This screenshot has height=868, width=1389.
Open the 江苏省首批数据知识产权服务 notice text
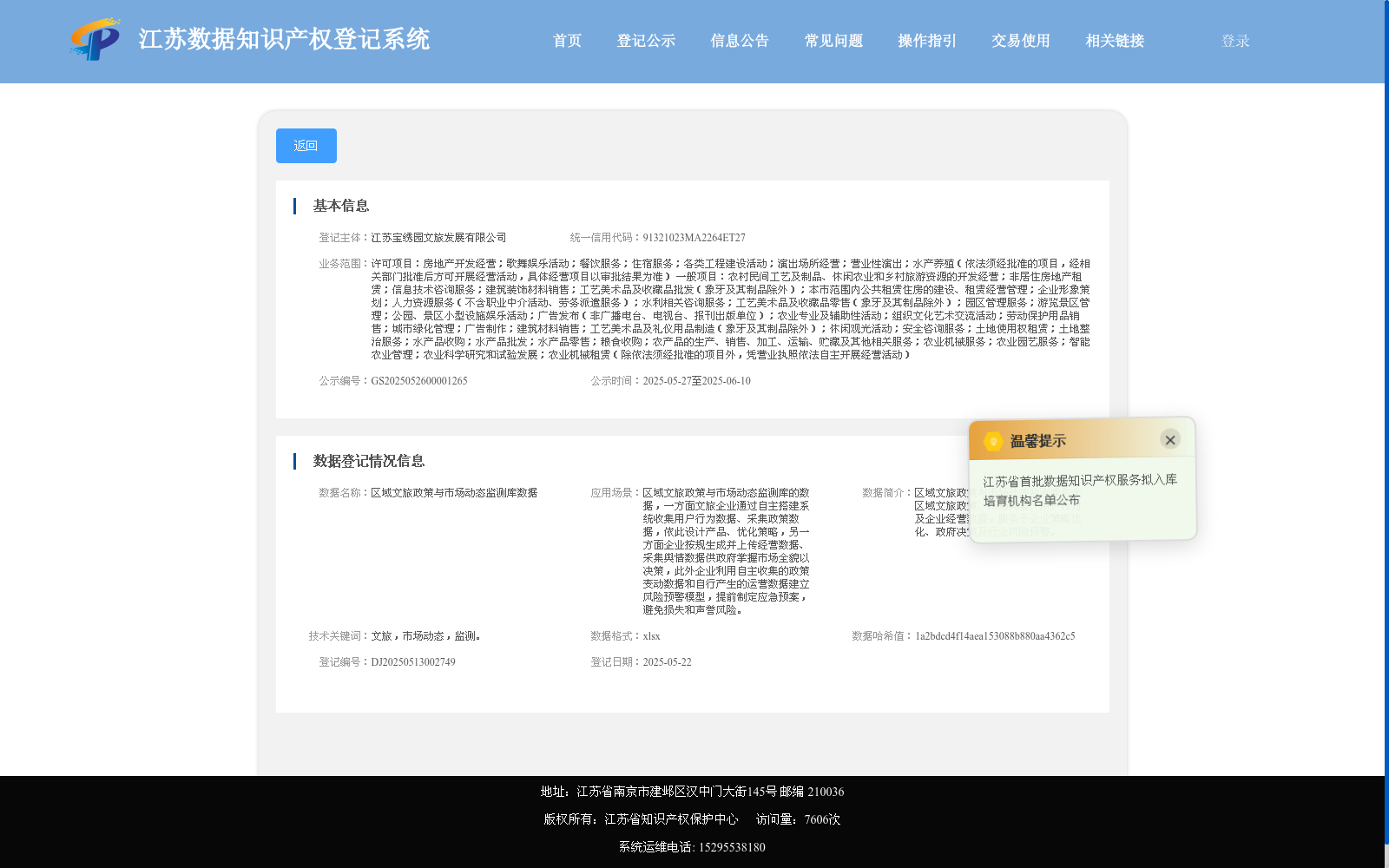[x=1080, y=490]
